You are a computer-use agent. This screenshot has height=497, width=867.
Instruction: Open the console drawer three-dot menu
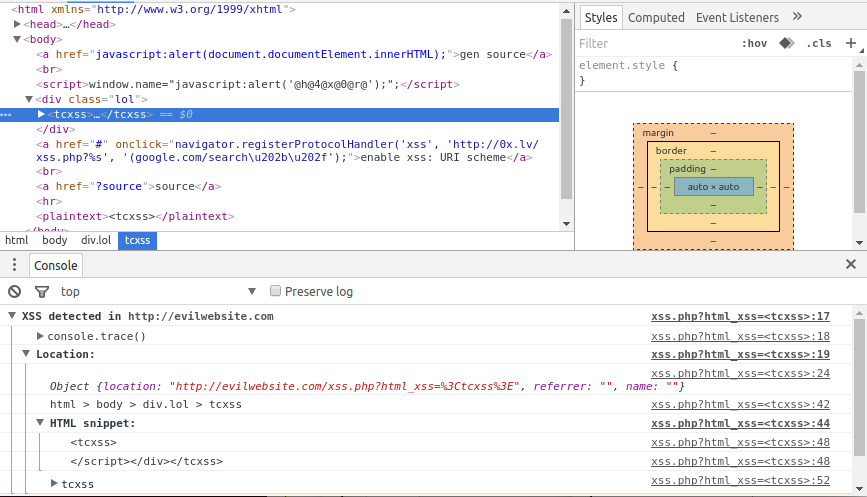tap(14, 265)
